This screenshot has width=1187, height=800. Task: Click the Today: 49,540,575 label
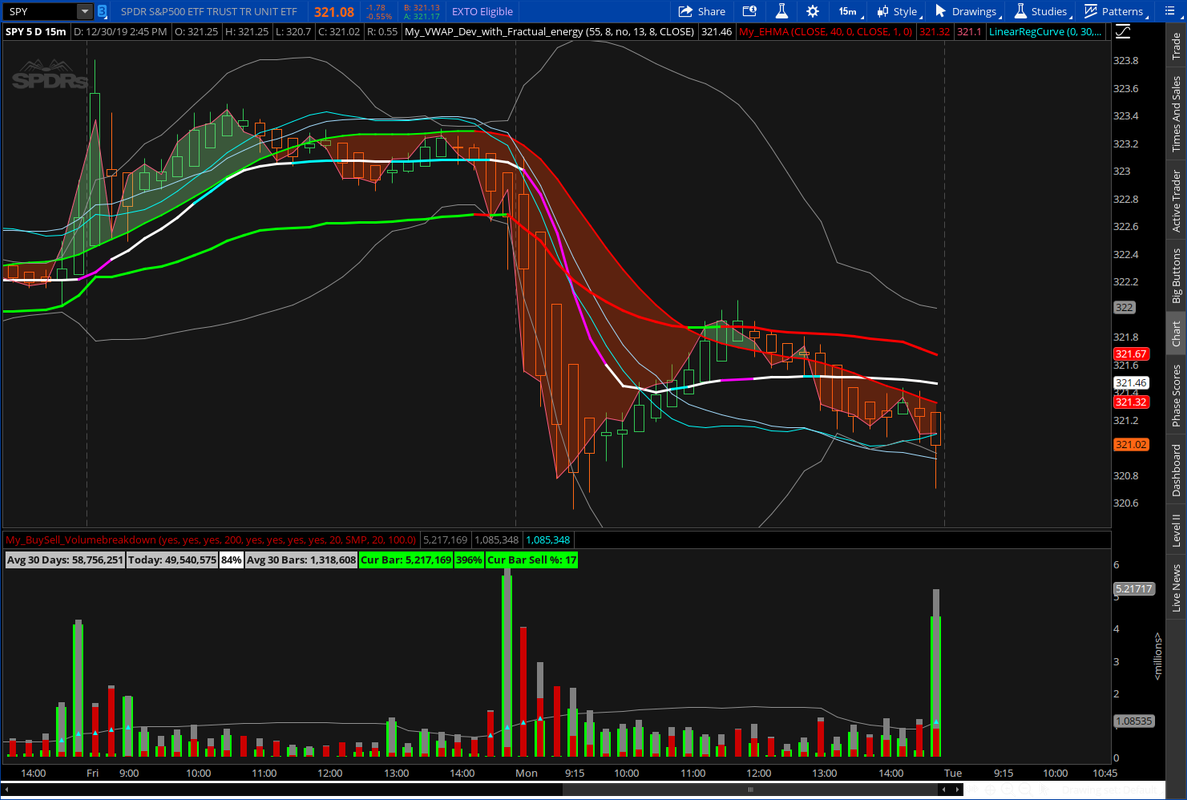click(x=172, y=560)
